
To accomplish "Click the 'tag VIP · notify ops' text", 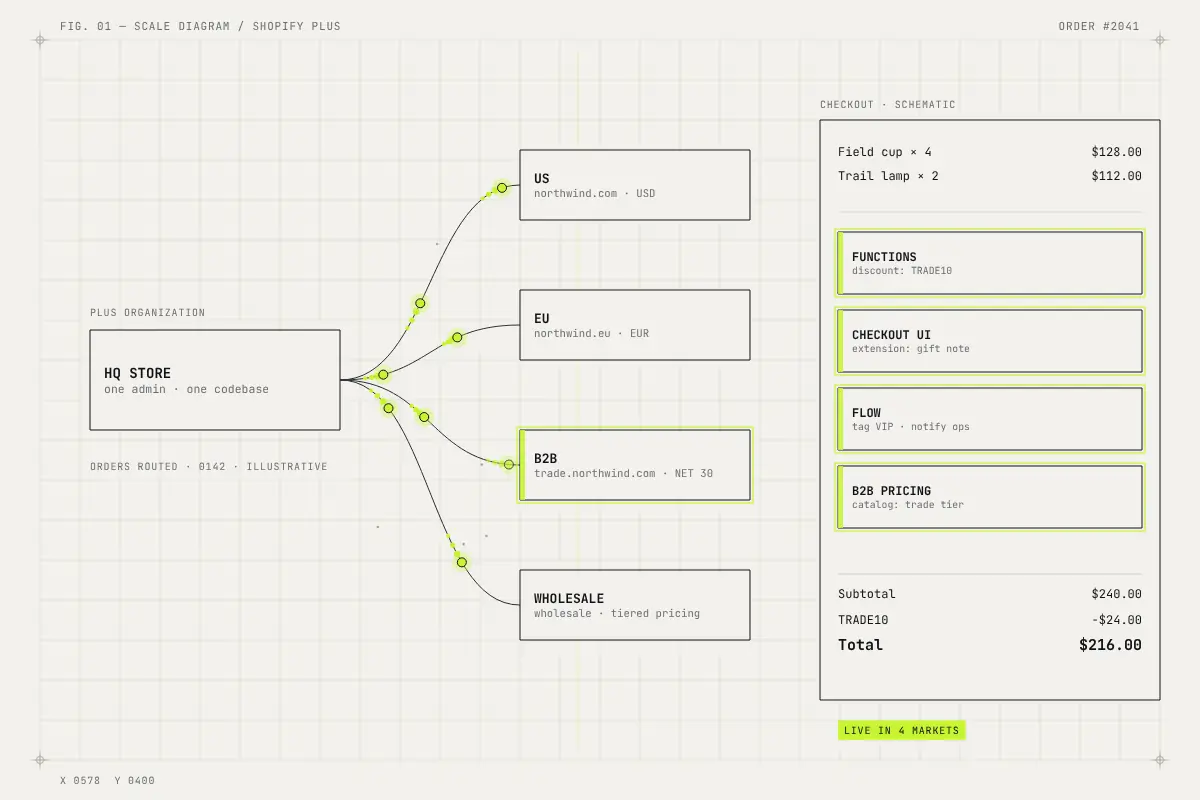I will click(x=911, y=427).
